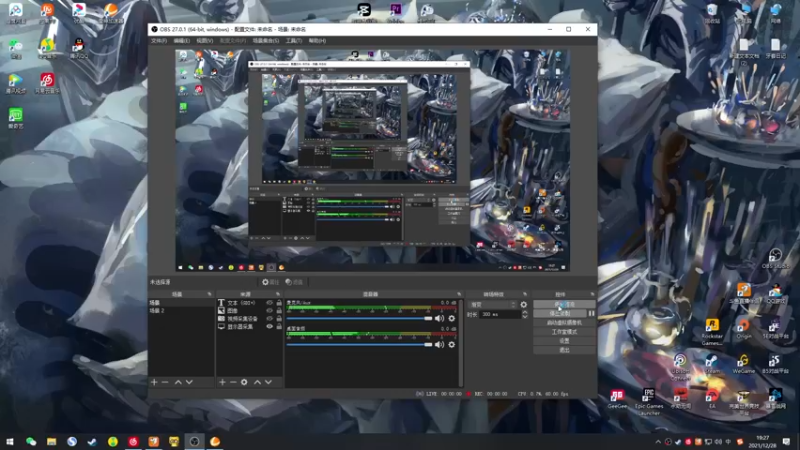Pop out the sources dock panel
This screenshot has height=450, width=800.
278,294
